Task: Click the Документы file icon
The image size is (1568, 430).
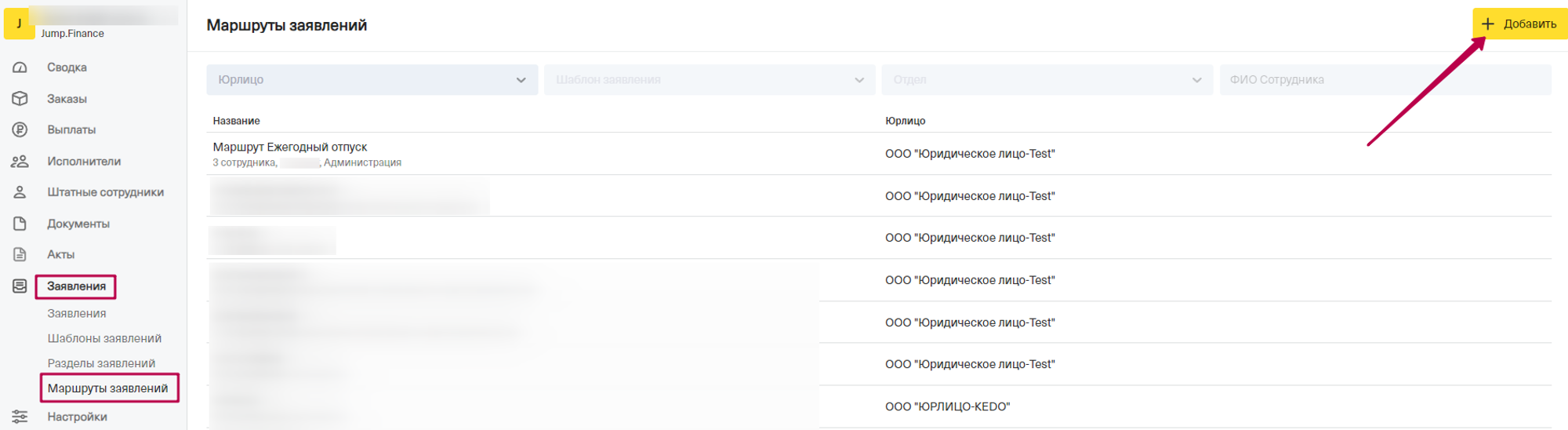Action: pyautogui.click(x=20, y=224)
